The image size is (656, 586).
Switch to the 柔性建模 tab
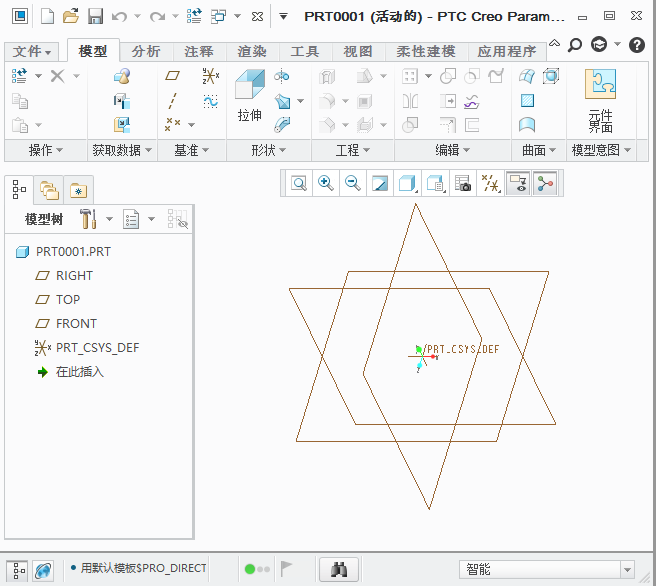[426, 52]
